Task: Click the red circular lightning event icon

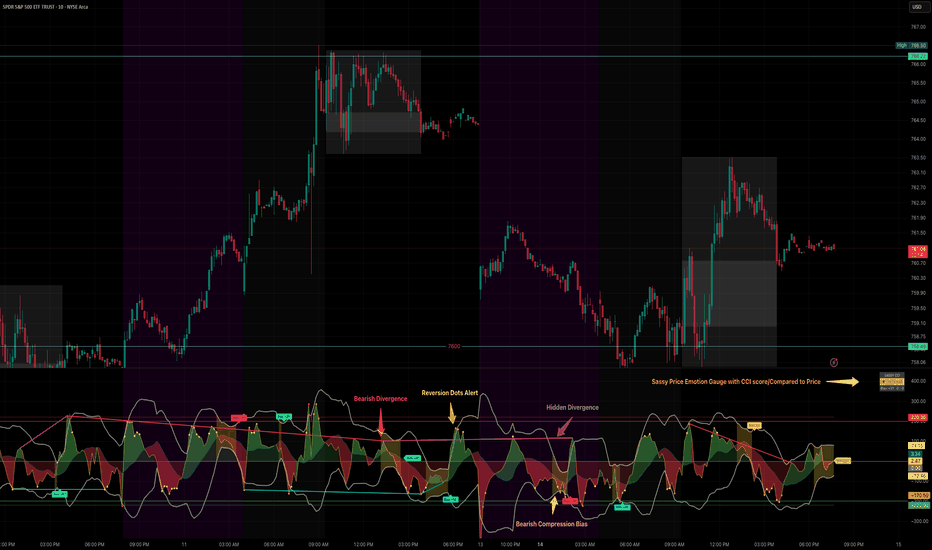Action: (834, 362)
